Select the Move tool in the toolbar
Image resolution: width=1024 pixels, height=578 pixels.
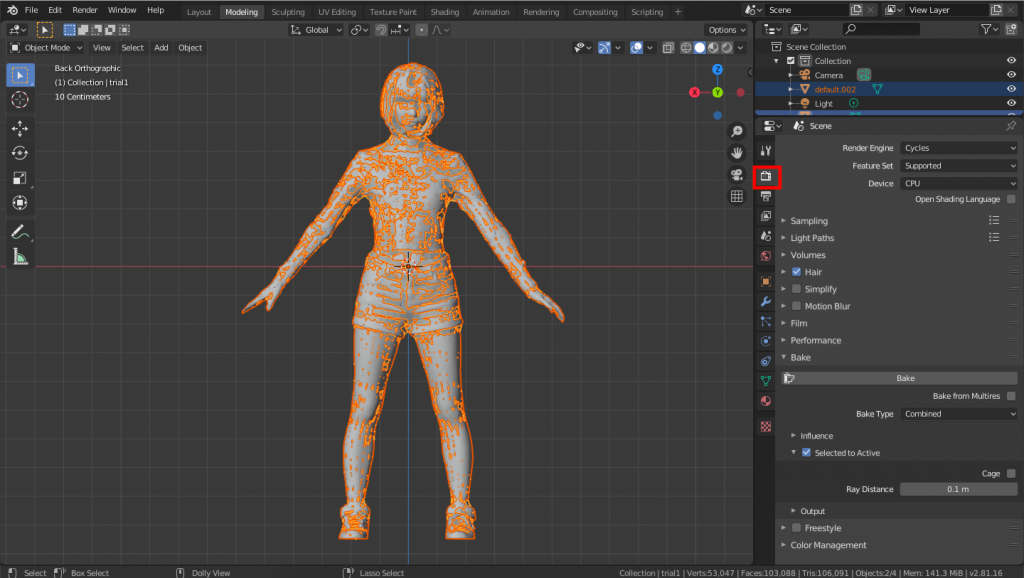coord(20,128)
